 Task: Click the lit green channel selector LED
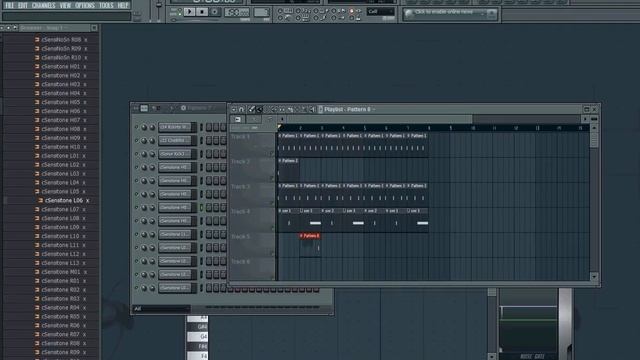201,207
